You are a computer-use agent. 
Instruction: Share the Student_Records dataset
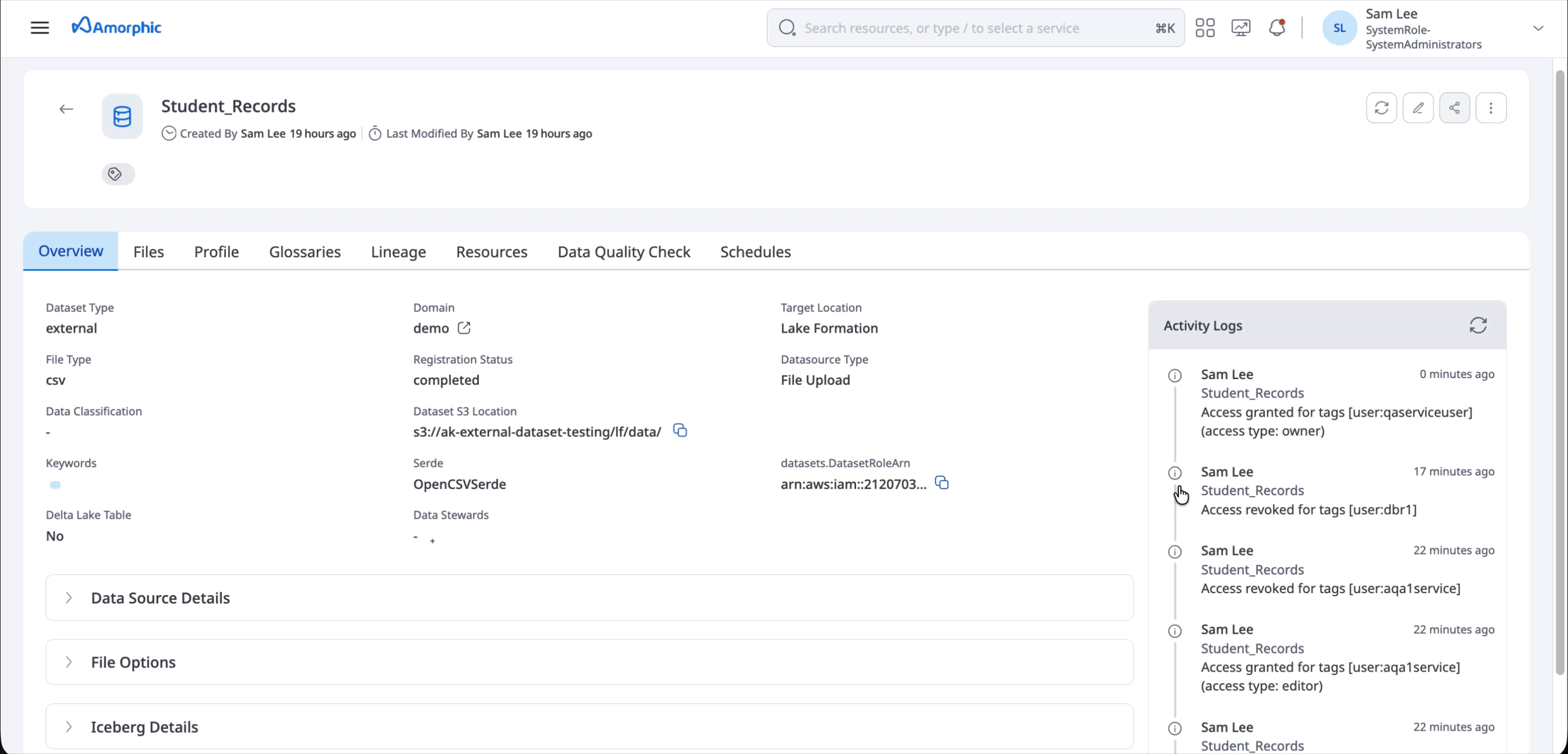pos(1454,108)
